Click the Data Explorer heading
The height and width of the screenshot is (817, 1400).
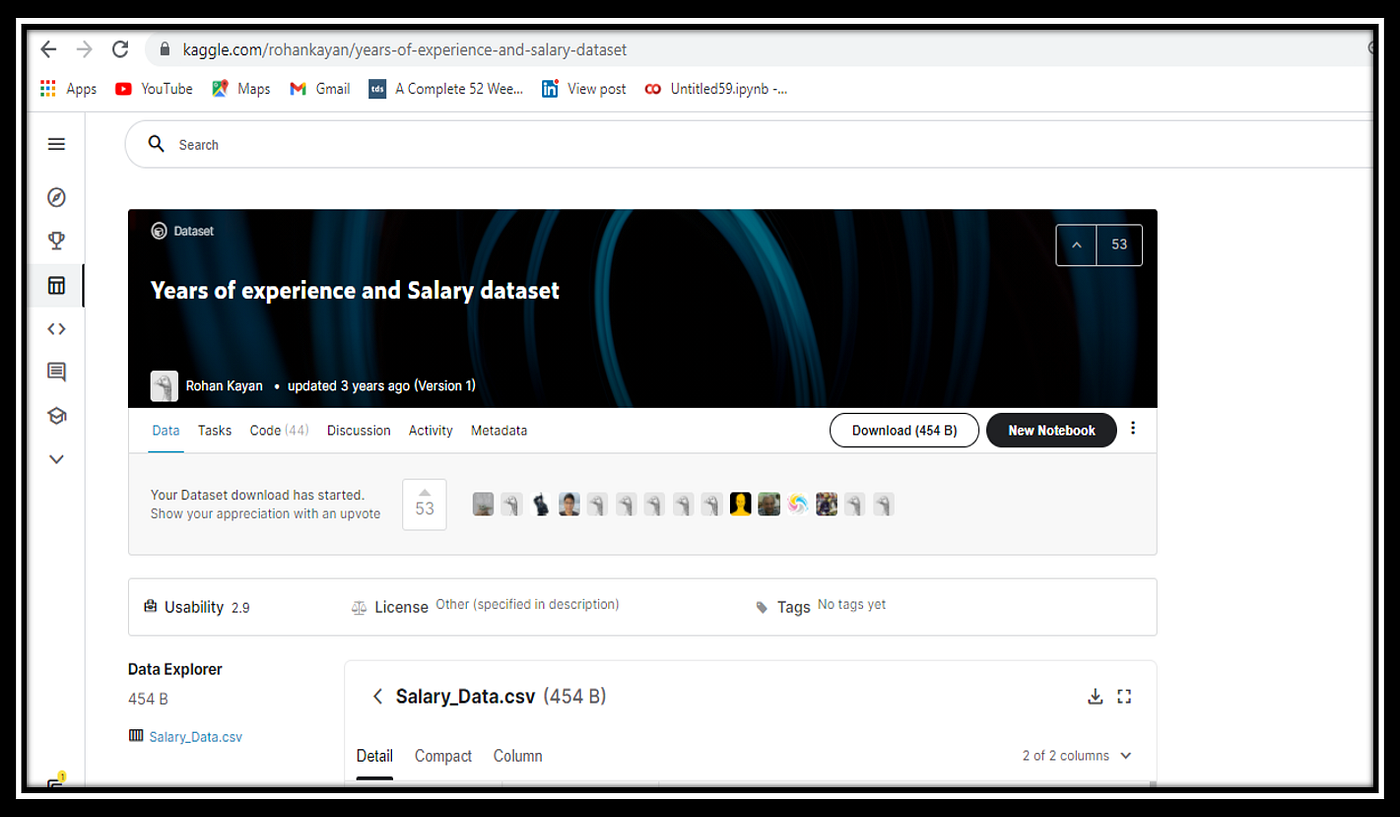pyautogui.click(x=175, y=669)
